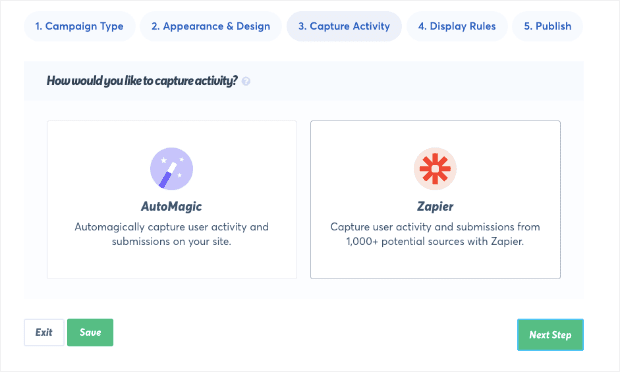Click the Zapier asterisk logo icon
Screen dimensions: 620x372
coord(435,169)
